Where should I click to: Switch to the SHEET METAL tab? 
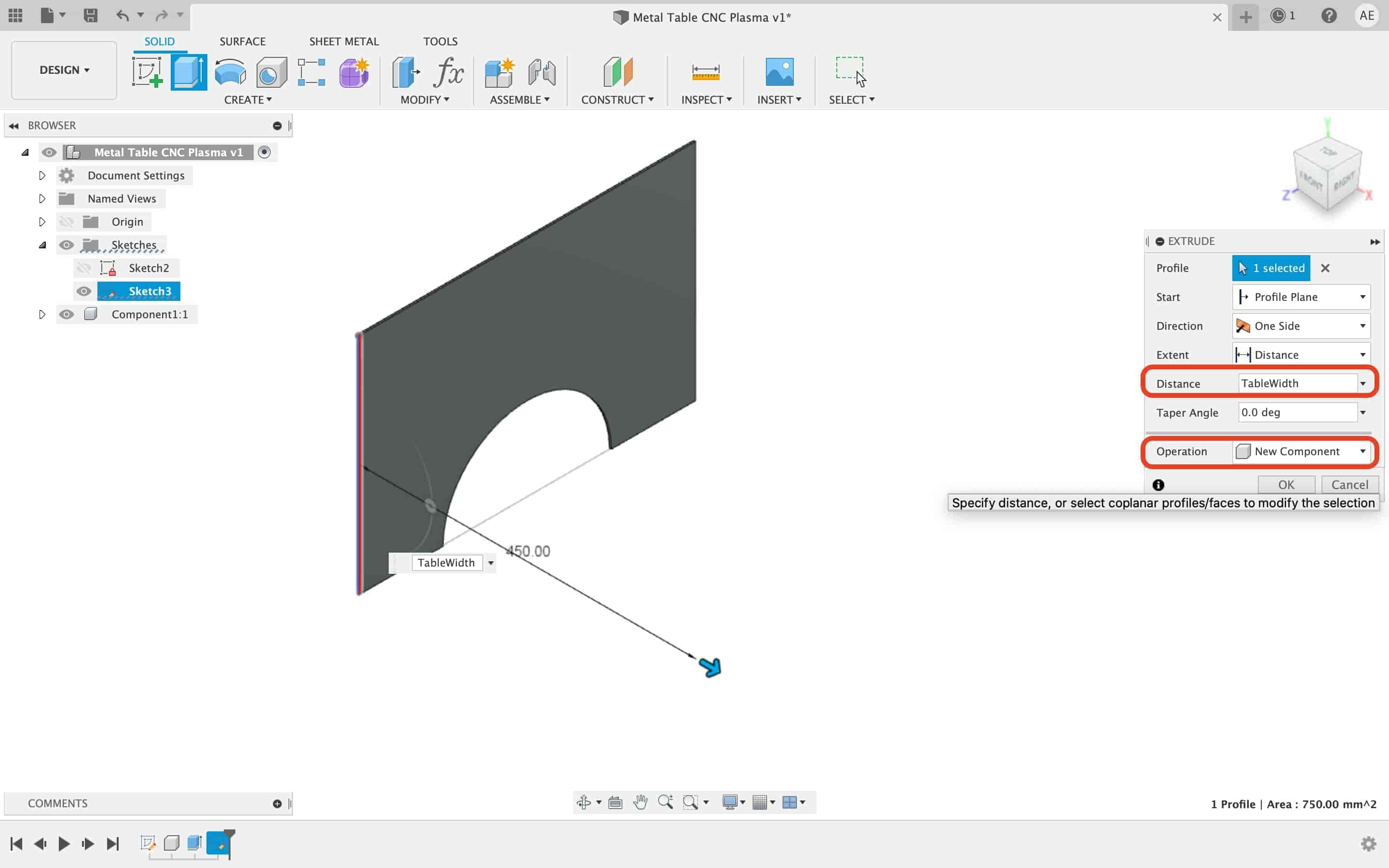344,41
